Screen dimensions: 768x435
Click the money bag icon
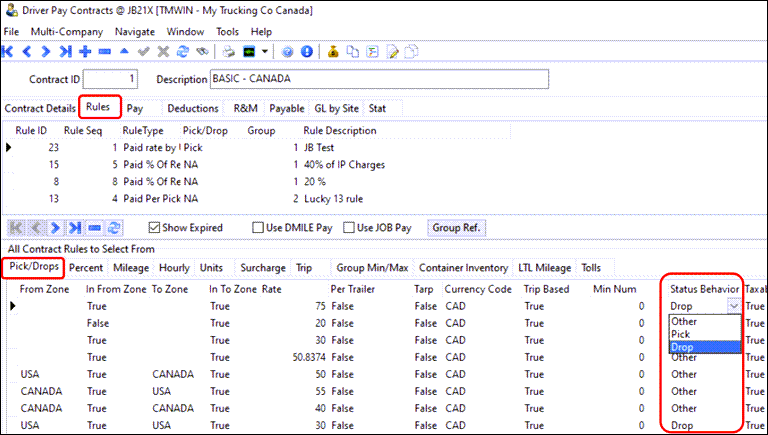click(x=331, y=51)
